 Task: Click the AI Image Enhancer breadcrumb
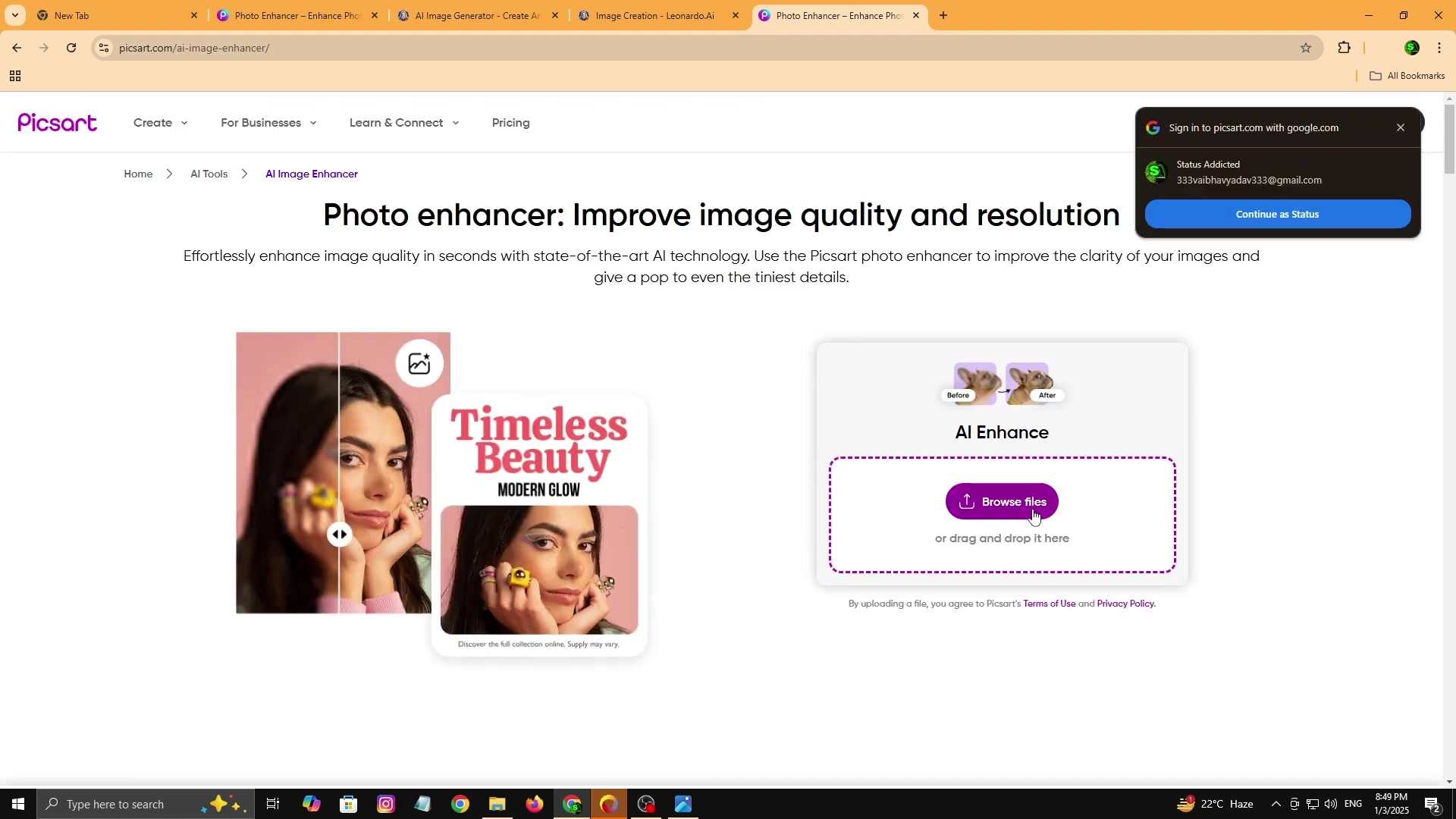312,174
